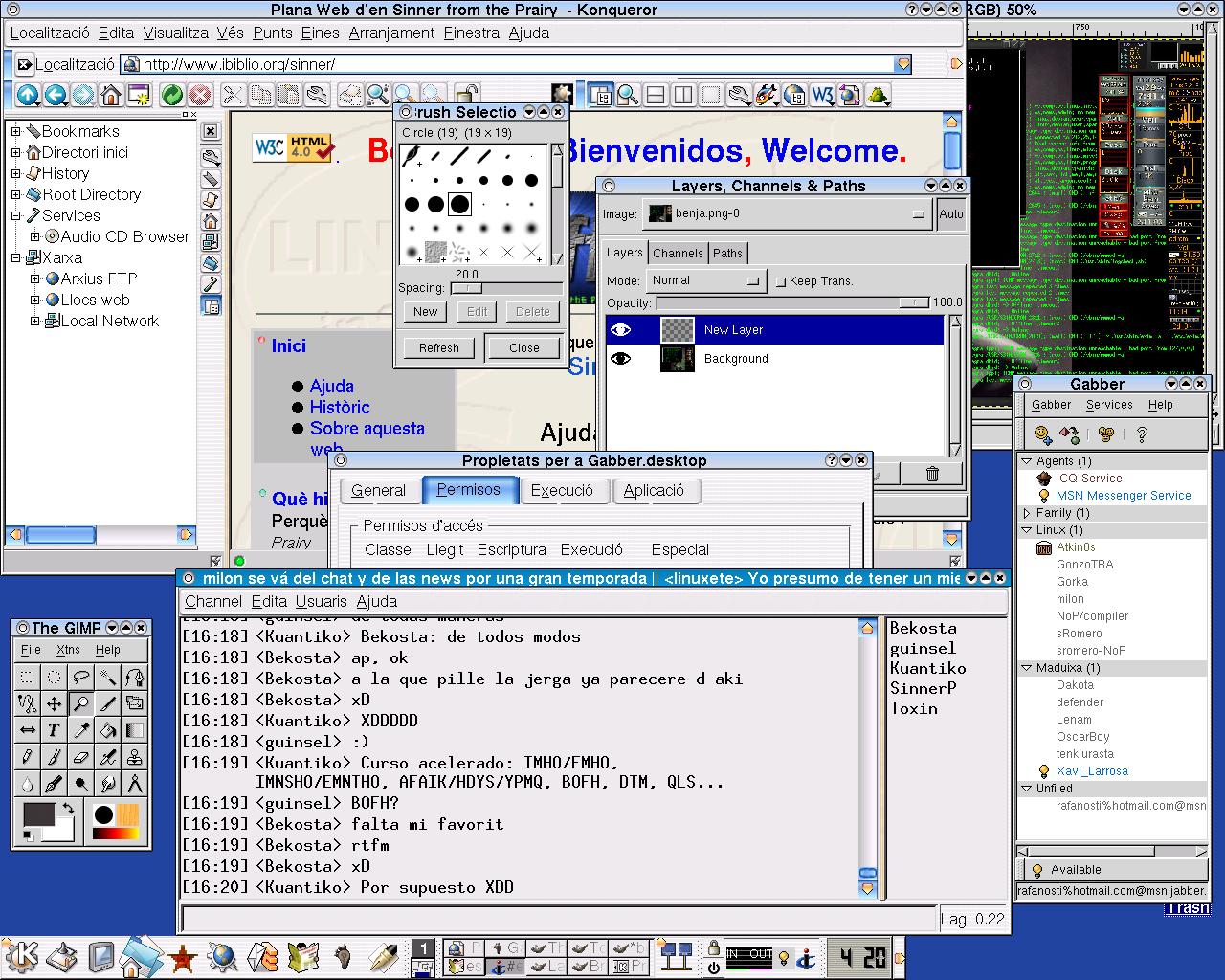Delete layer with trash can icon

point(932,474)
